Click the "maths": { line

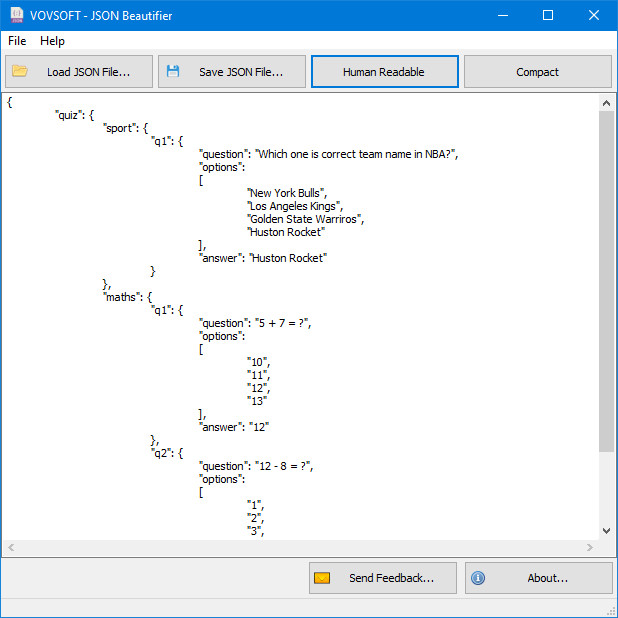[x=127, y=297]
